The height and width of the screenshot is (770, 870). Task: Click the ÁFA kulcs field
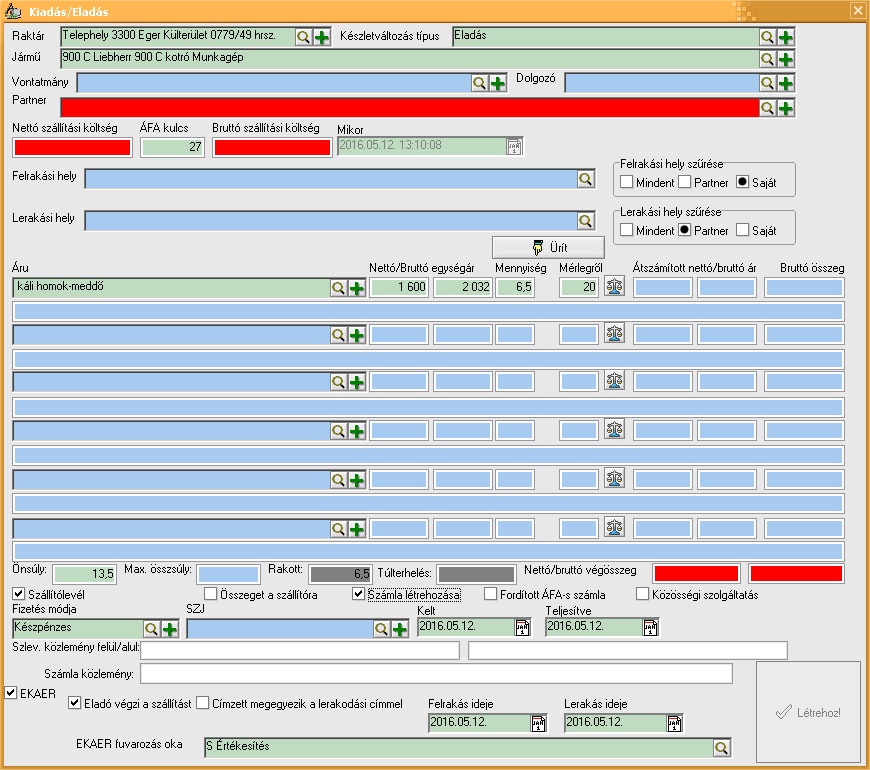click(172, 148)
